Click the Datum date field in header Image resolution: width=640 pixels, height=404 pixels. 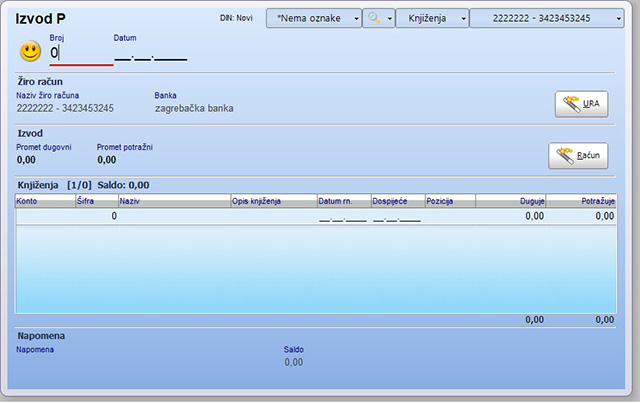point(151,54)
